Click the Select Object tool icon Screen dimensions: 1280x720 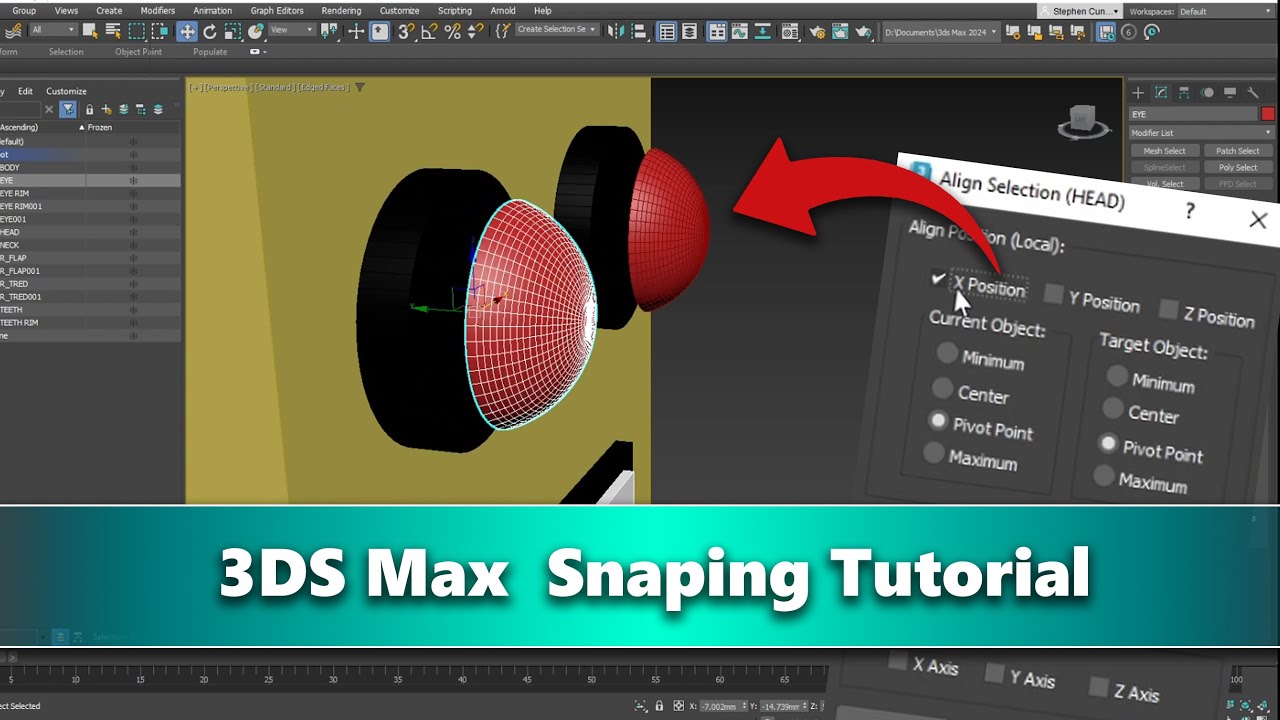tap(91, 31)
